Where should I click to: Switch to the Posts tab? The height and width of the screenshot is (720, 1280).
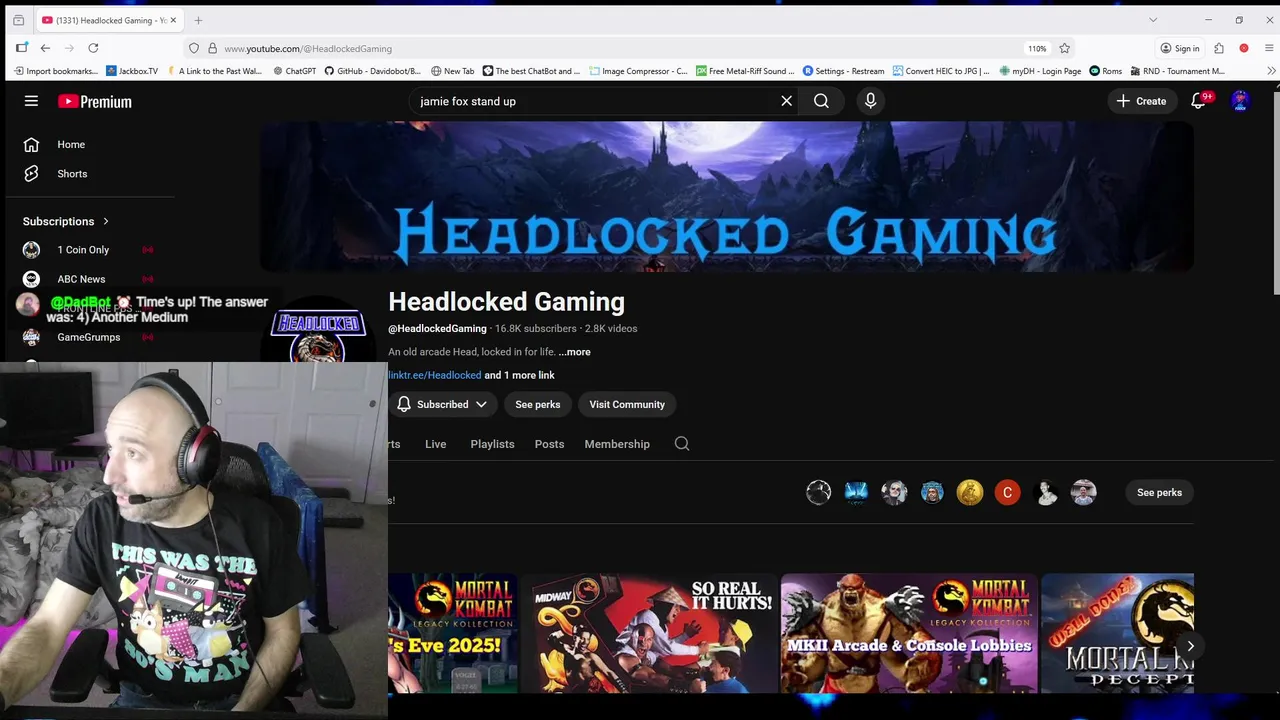click(549, 444)
